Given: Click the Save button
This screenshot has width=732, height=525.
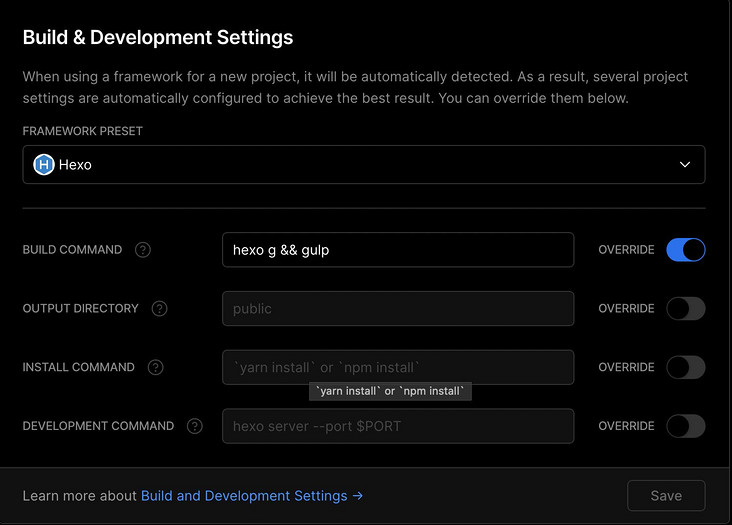Looking at the screenshot, I should tap(666, 496).
